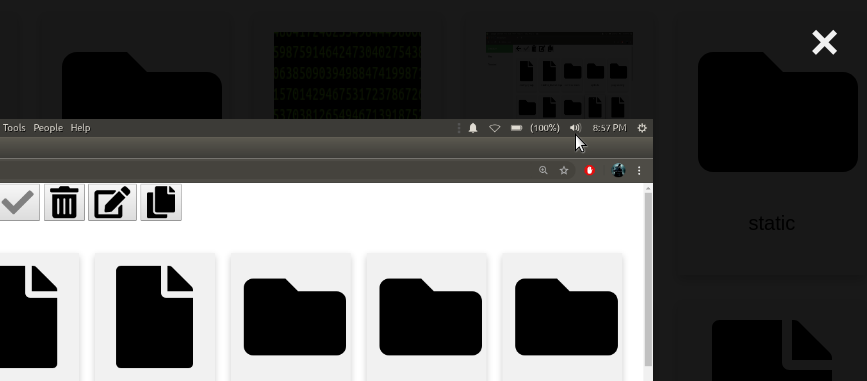
Task: Click the vertical page scrollbar
Action: (x=649, y=283)
